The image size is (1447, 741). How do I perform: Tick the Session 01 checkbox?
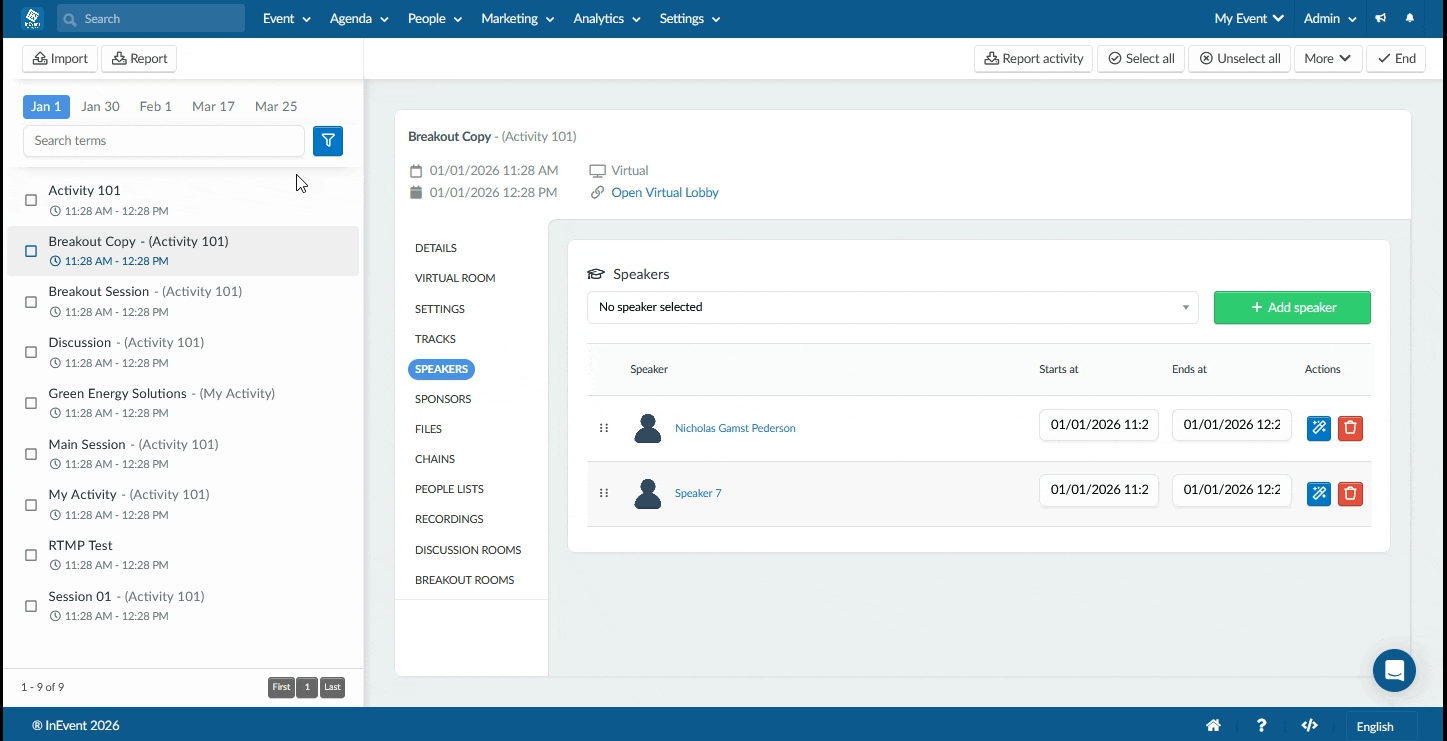pos(31,606)
